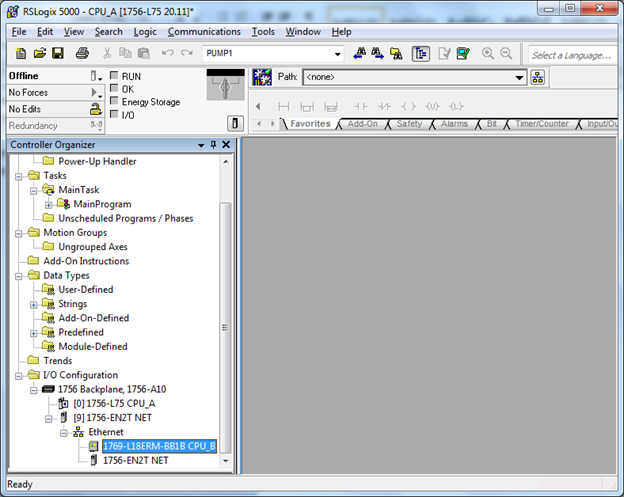Collapse the Tasks folder node
624x497 pixels.
pos(18,176)
